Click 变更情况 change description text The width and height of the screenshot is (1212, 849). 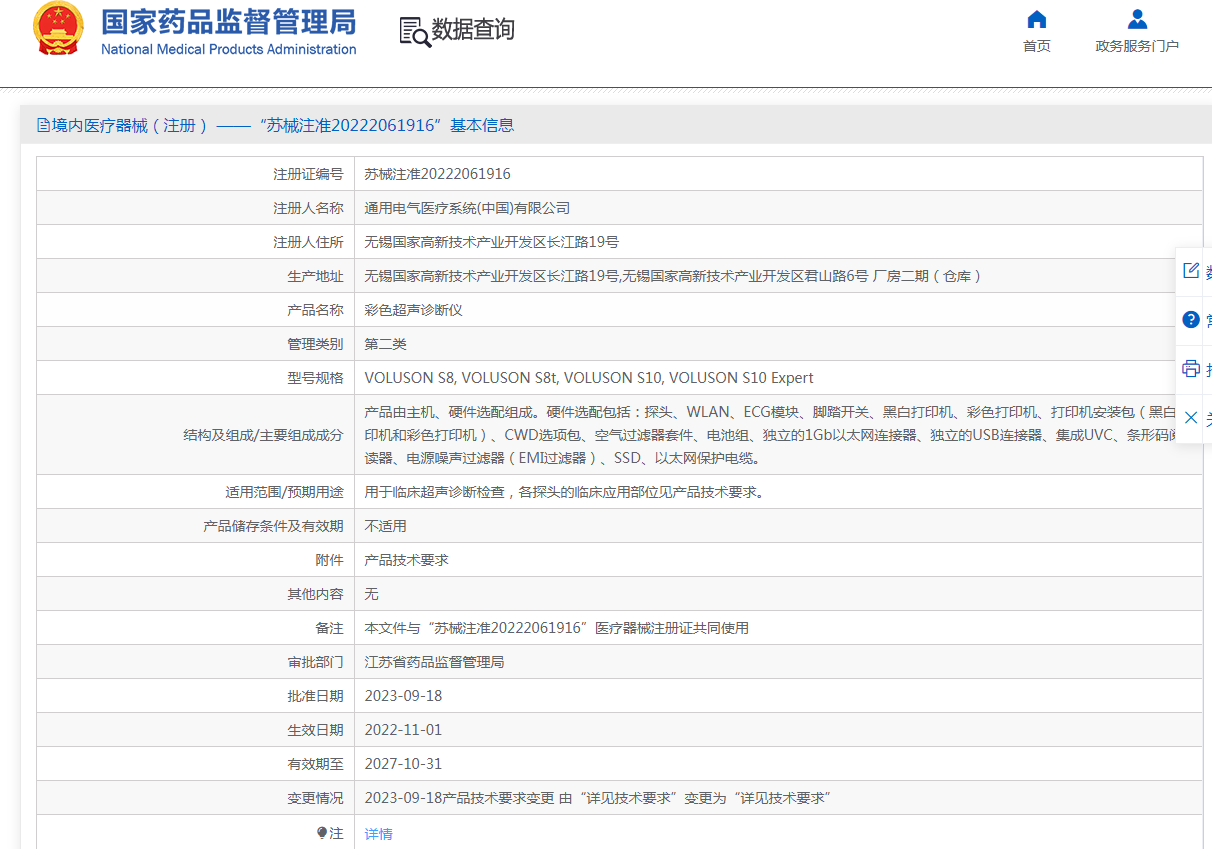[x=598, y=798]
